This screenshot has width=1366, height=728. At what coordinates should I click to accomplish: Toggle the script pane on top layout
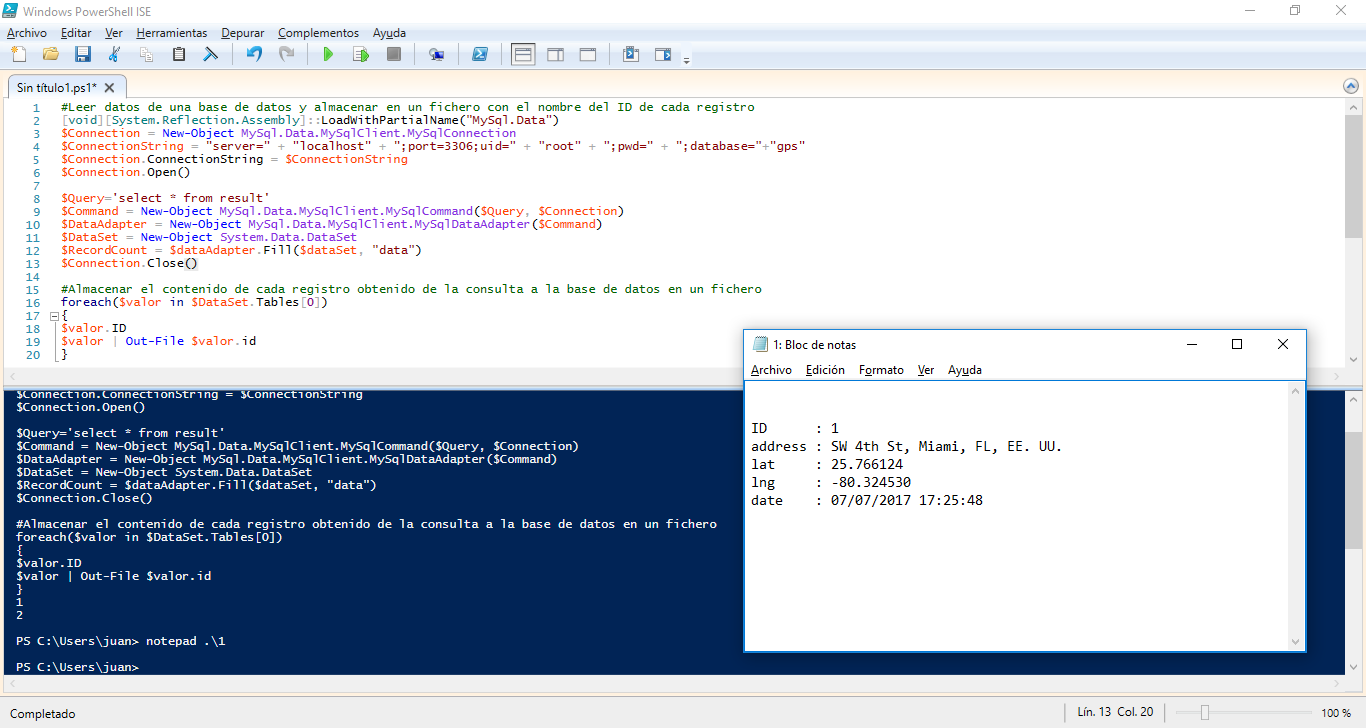click(523, 54)
